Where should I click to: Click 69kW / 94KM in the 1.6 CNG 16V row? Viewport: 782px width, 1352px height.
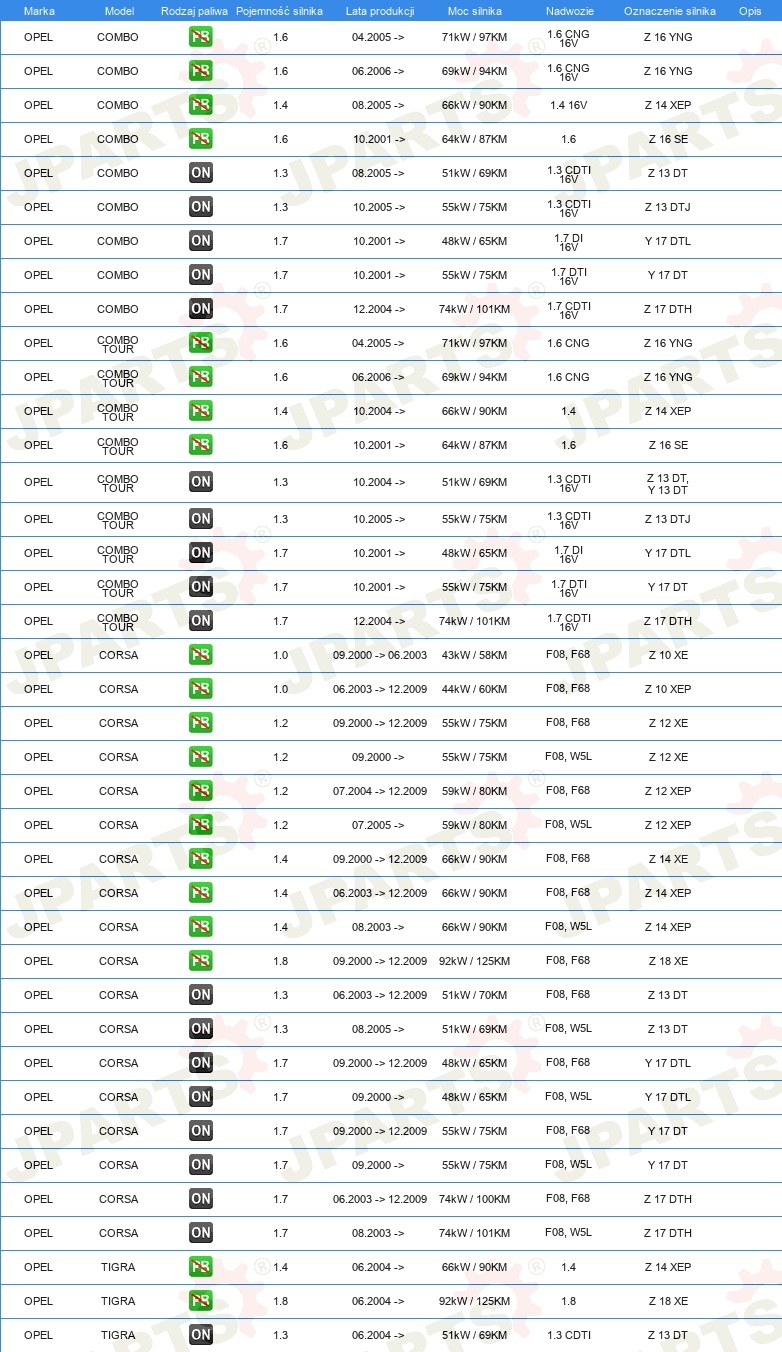pos(475,71)
